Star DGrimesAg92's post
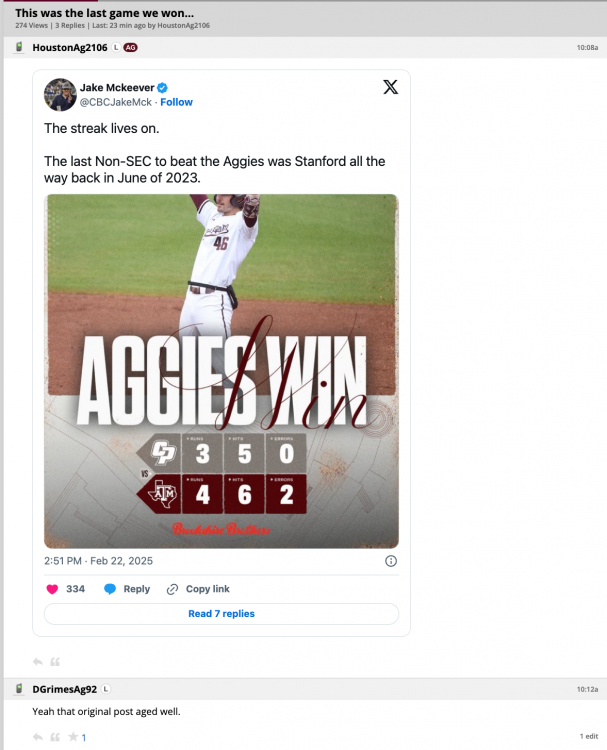This screenshot has width=607, height=750. 72,737
